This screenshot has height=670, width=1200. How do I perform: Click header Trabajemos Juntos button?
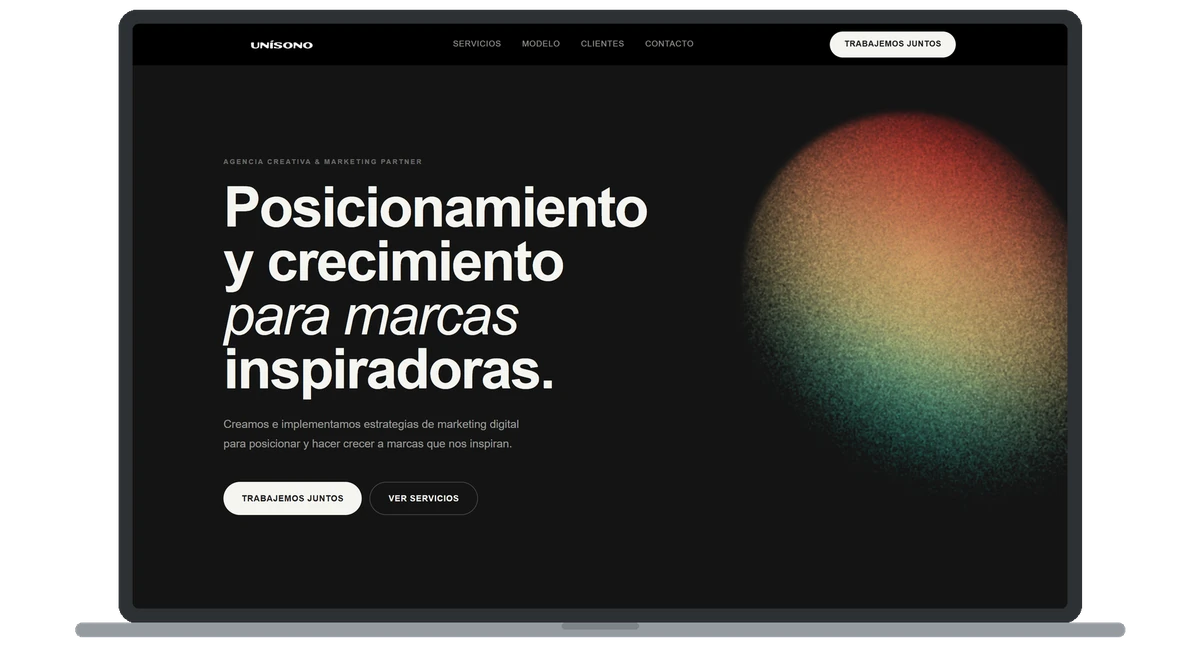point(892,44)
